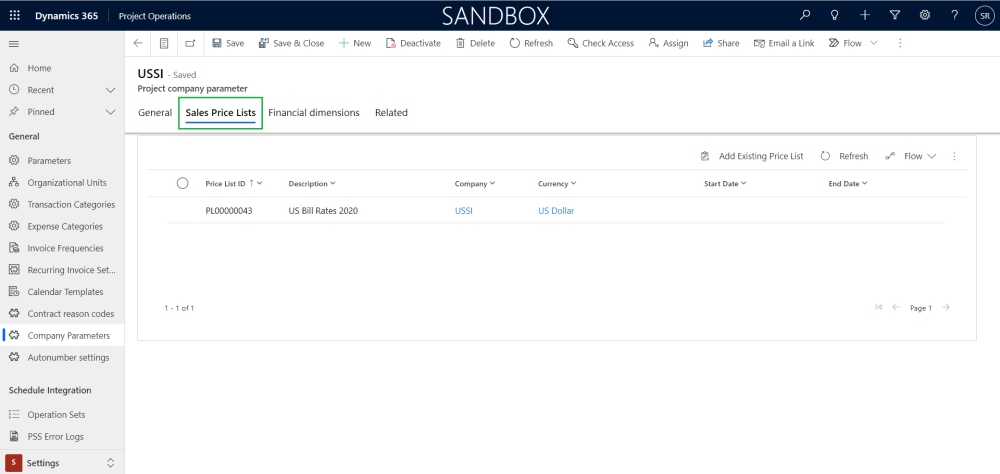Deactivate the record
This screenshot has height=474, width=1000.
(x=413, y=43)
